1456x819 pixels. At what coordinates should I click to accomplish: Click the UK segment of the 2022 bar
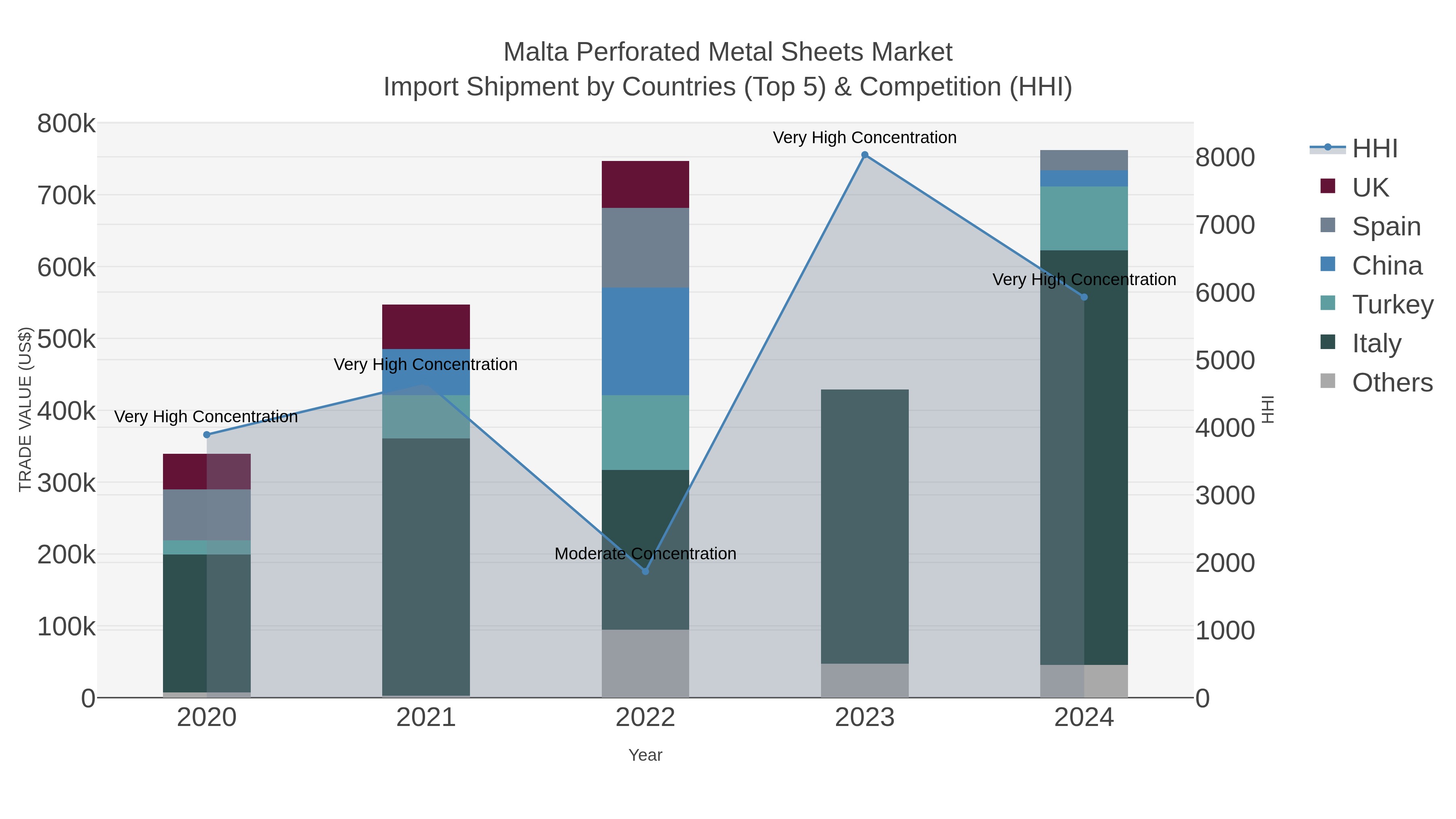645,184
